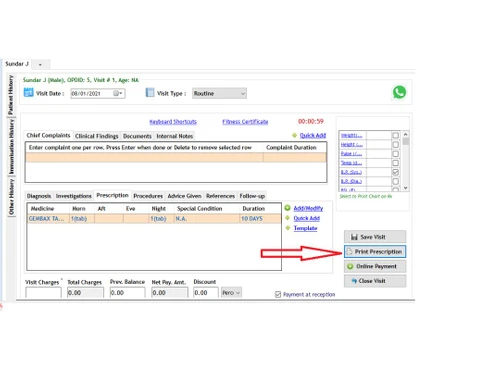Open Patient History side tab

click(x=11, y=95)
